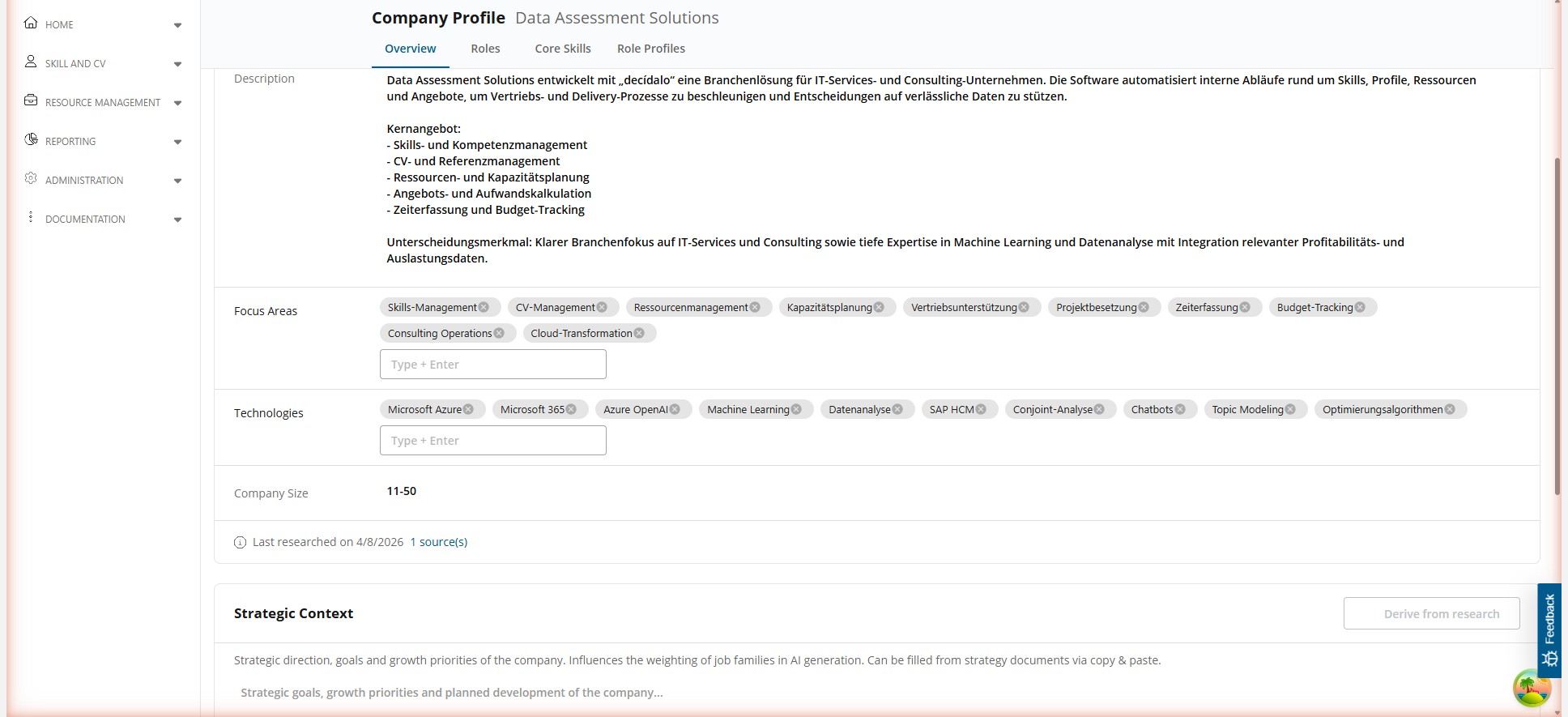Viewport: 1568px width, 717px height.
Task: Open the Feedback side button
Action: click(x=1549, y=630)
